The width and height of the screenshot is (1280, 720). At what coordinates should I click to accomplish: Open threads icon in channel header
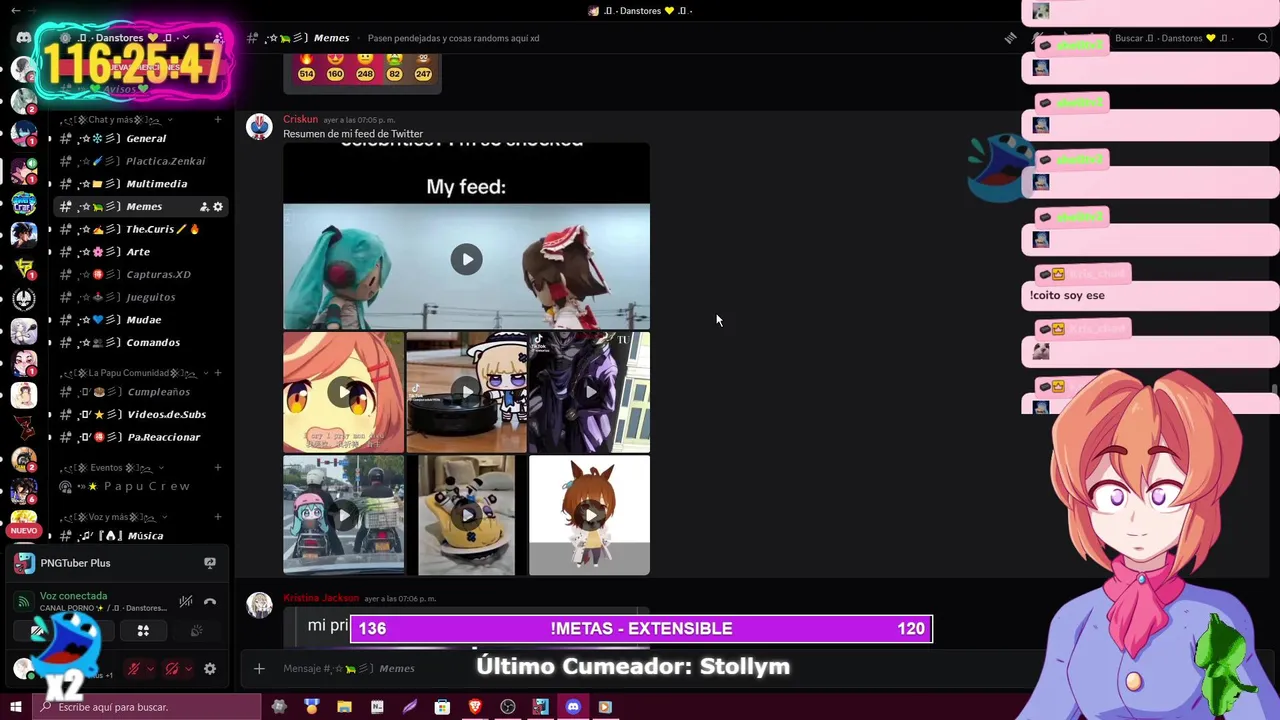tap(1011, 38)
